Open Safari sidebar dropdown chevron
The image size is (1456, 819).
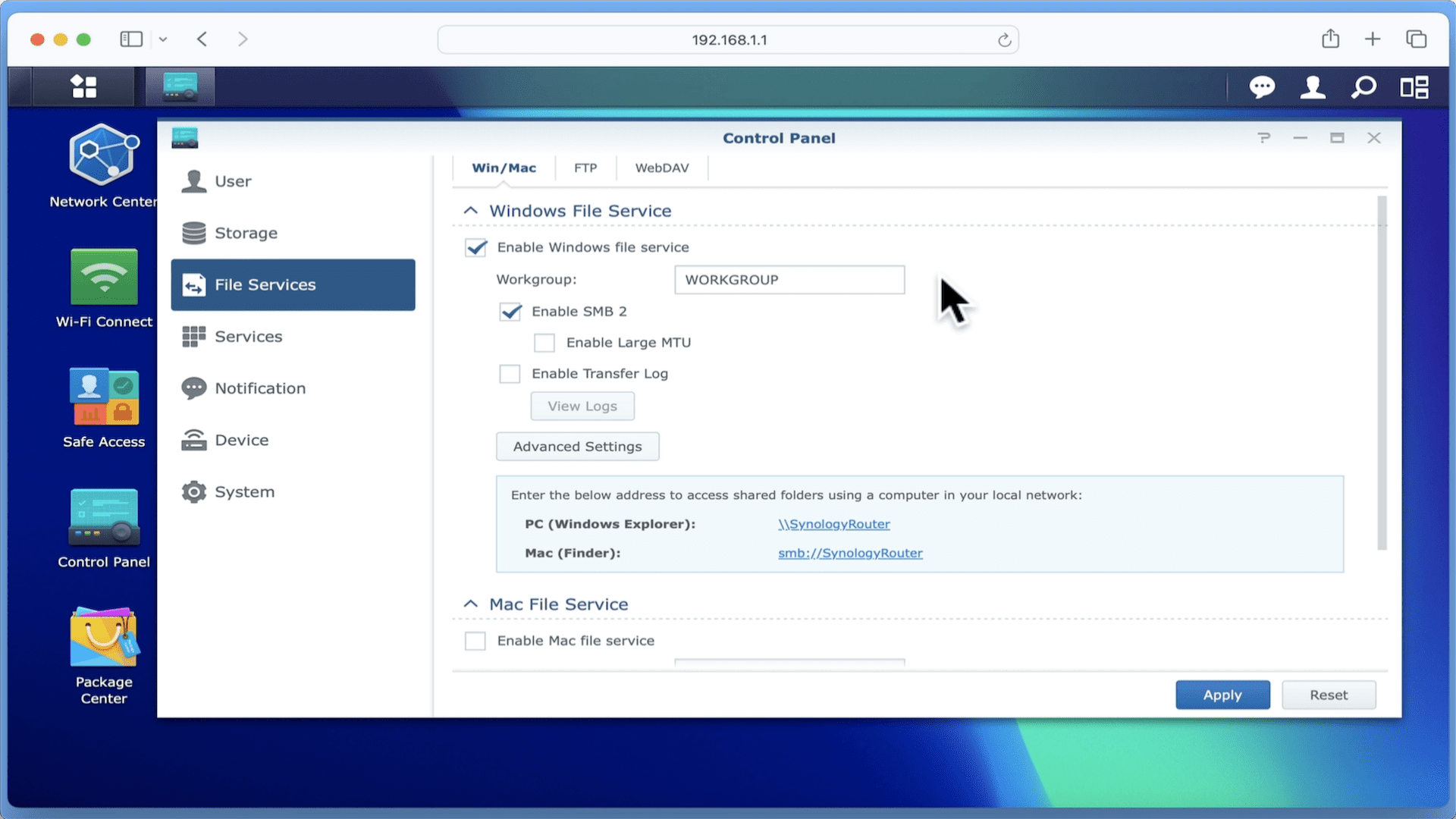tap(162, 39)
